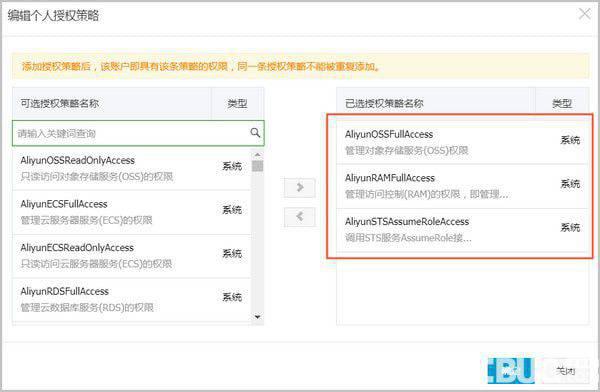Click description 管理云数据库服务(RDS)的权限
This screenshot has width=600, height=392.
coord(87,308)
